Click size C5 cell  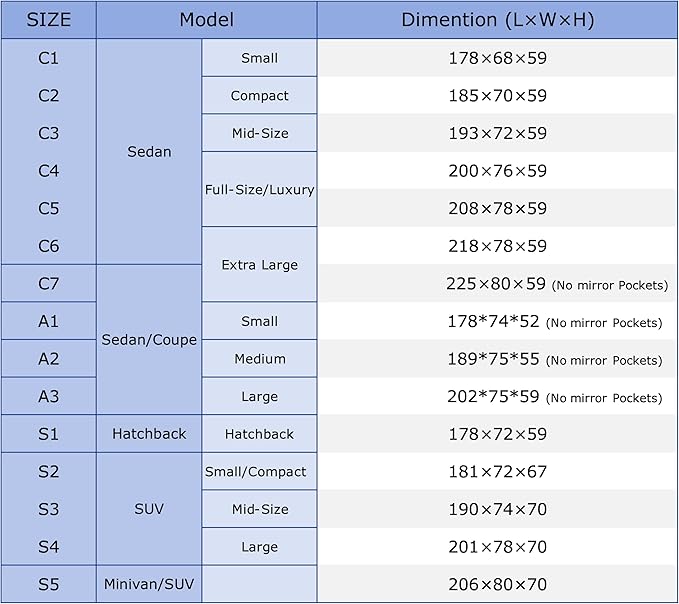(48, 208)
